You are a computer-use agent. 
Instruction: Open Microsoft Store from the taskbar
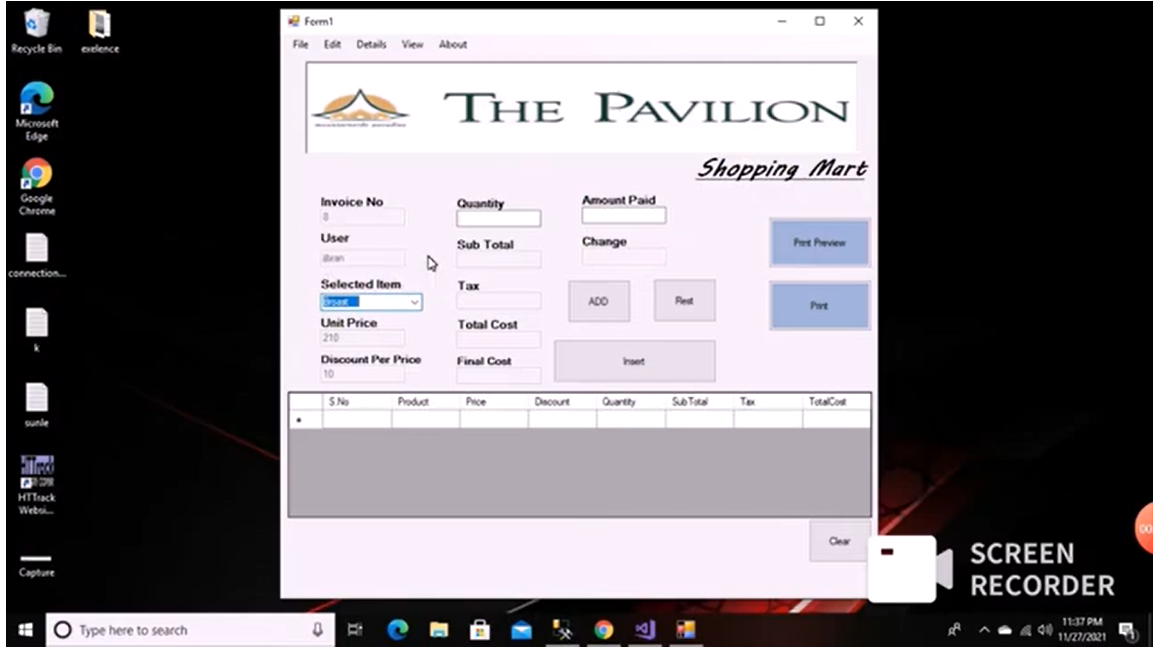tap(480, 630)
